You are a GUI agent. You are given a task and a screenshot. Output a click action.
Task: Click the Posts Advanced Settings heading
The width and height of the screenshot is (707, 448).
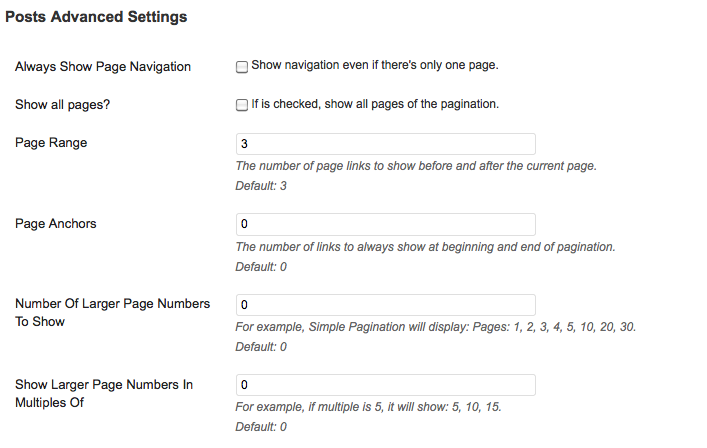tap(96, 17)
